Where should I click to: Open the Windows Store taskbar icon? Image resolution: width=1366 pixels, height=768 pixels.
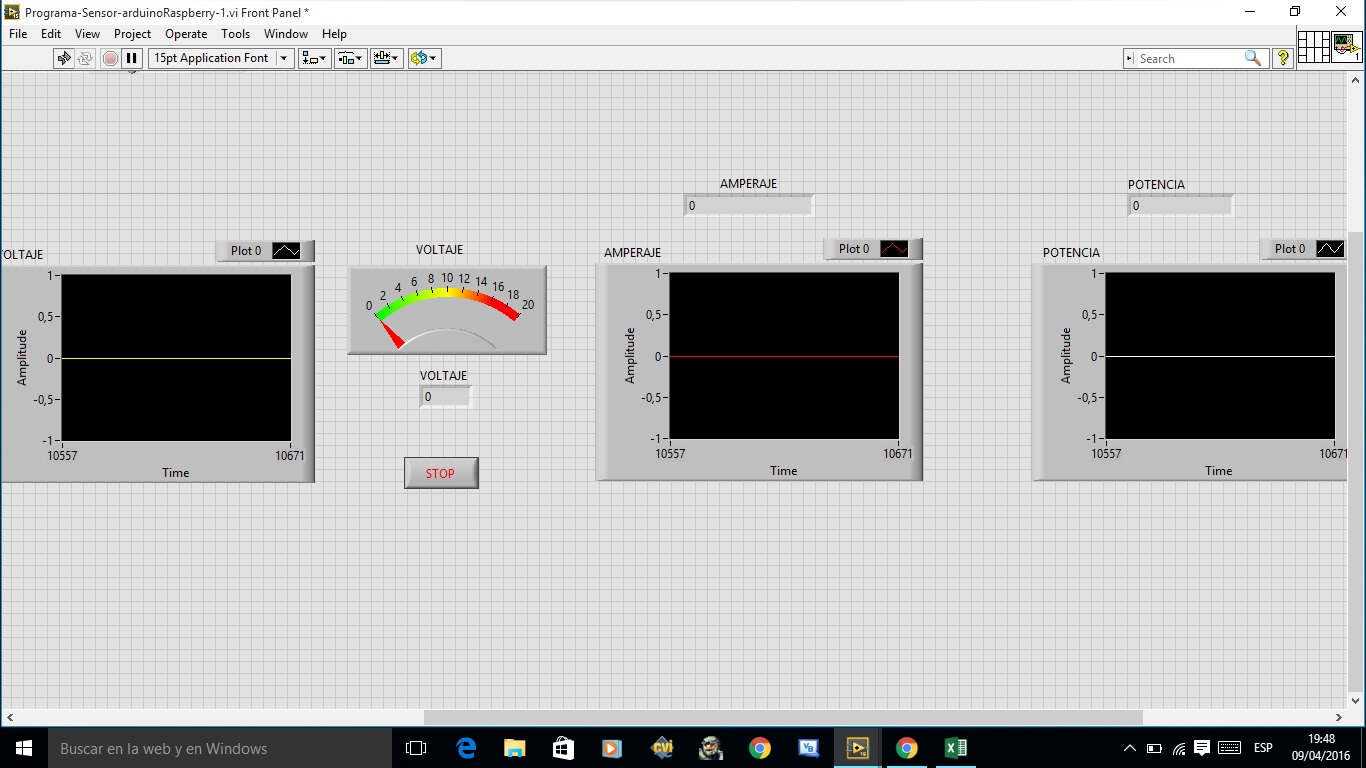tap(563, 748)
